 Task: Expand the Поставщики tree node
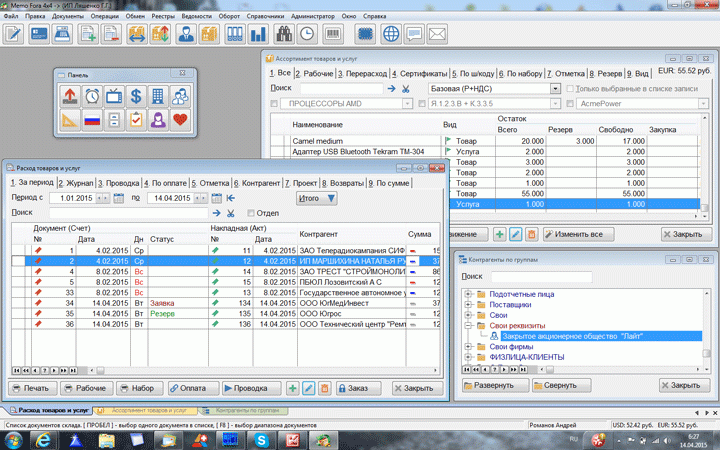click(x=468, y=304)
